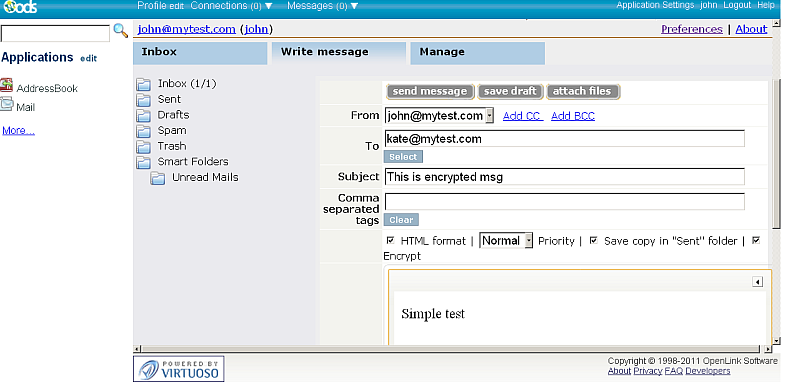The width and height of the screenshot is (793, 392).
Task: Open the footer FAQ link
Action: (674, 371)
